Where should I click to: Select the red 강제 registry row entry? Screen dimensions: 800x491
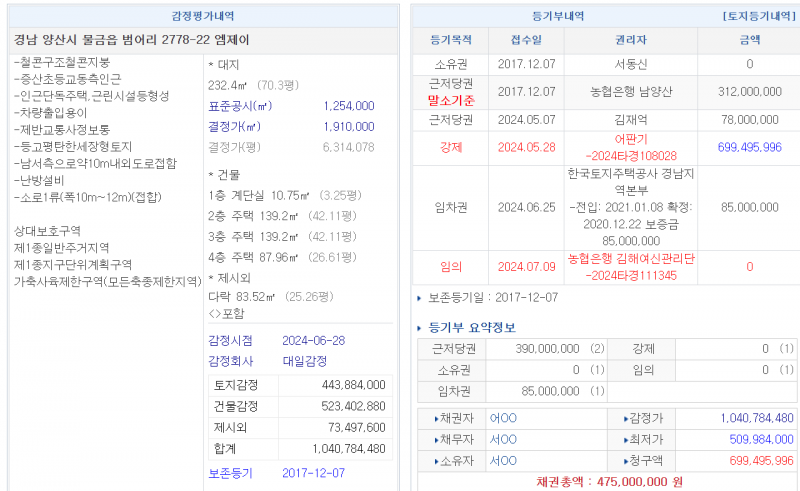pyautogui.click(x=450, y=148)
